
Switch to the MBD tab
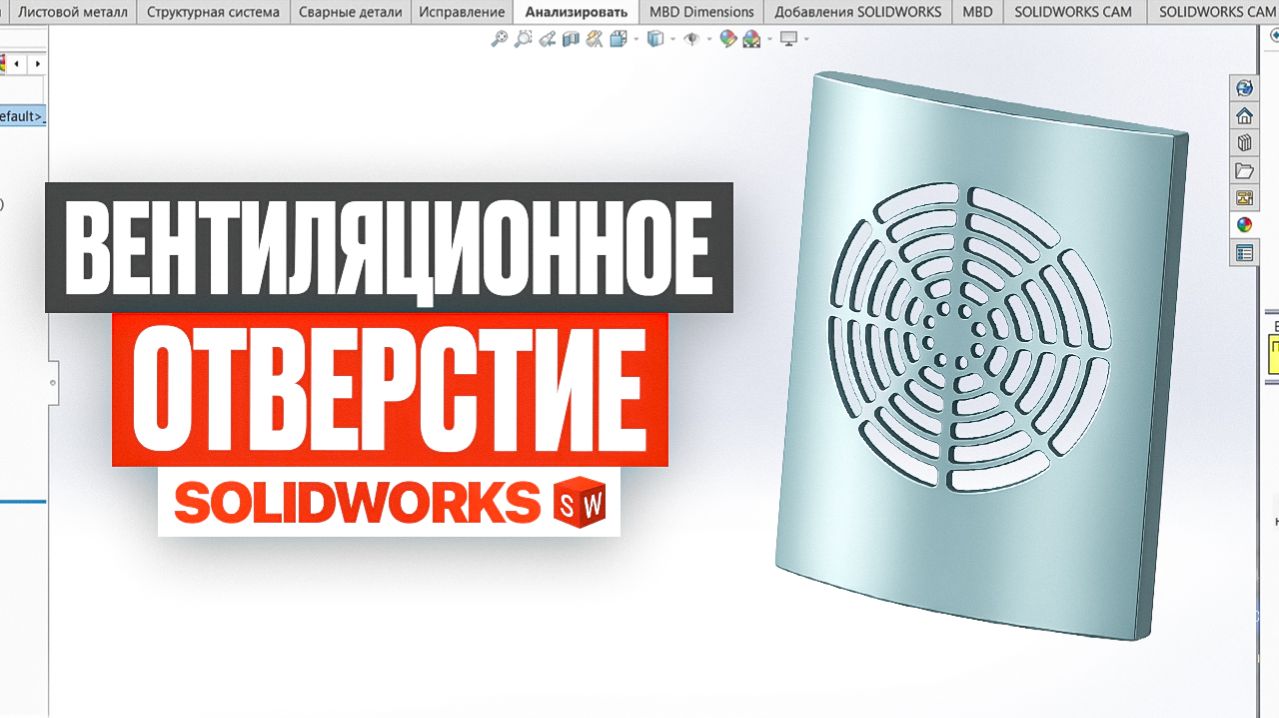coord(977,12)
